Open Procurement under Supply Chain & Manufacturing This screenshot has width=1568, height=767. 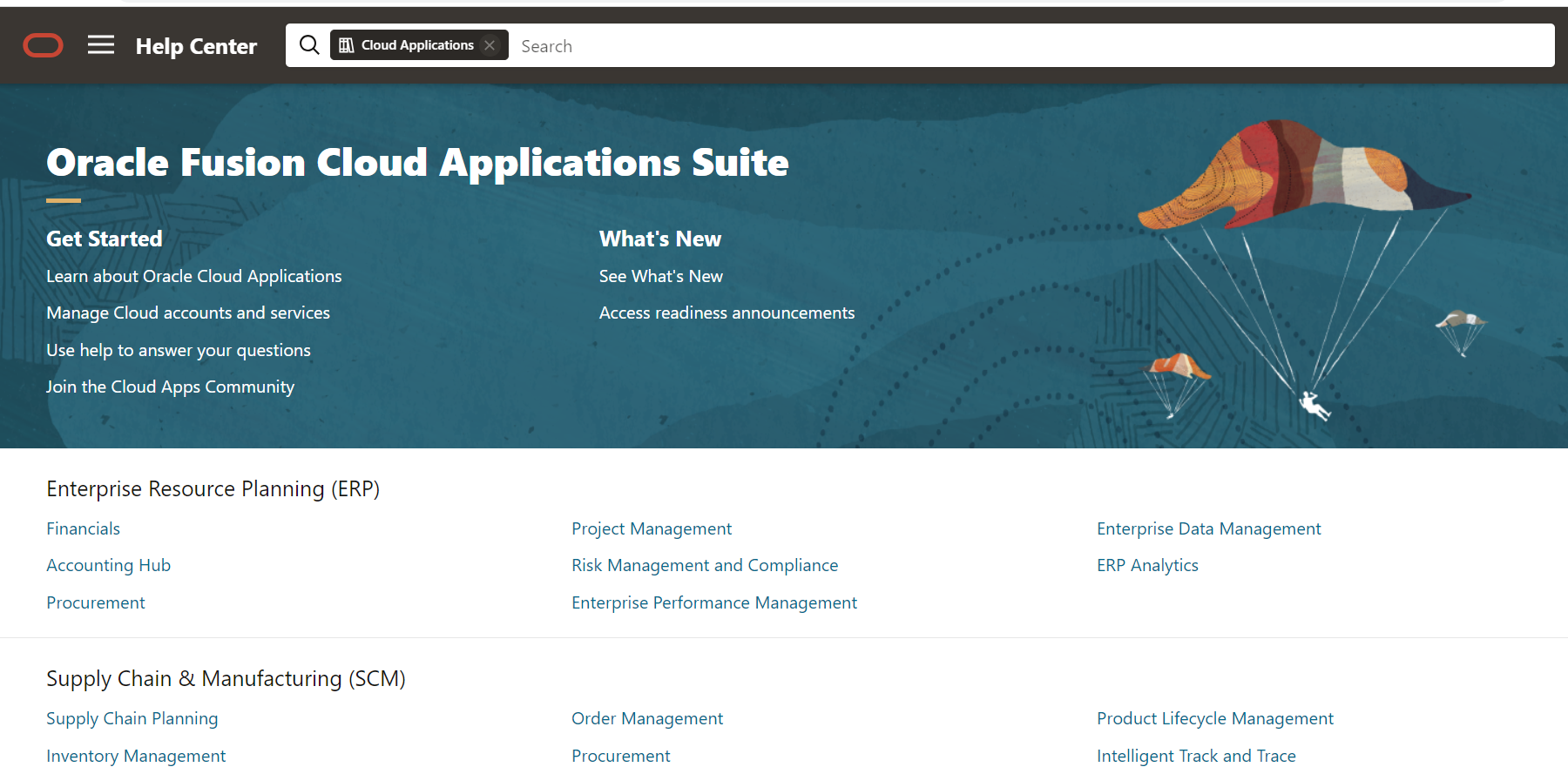click(621, 756)
